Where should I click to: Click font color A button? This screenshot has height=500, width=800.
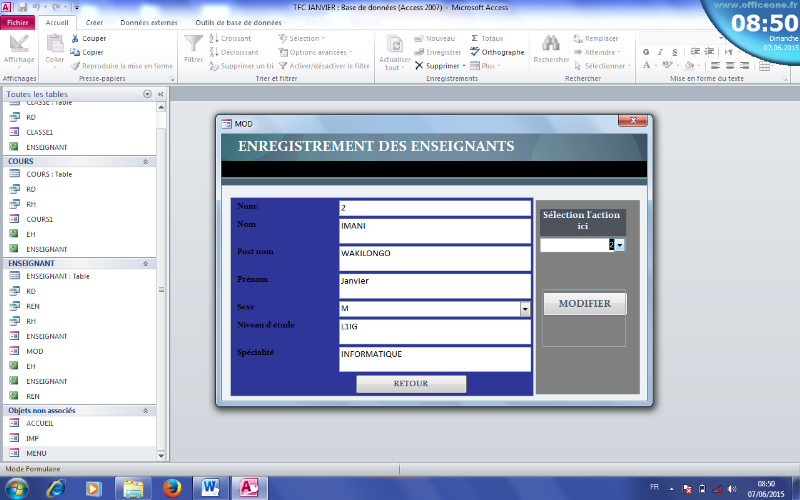[646, 65]
